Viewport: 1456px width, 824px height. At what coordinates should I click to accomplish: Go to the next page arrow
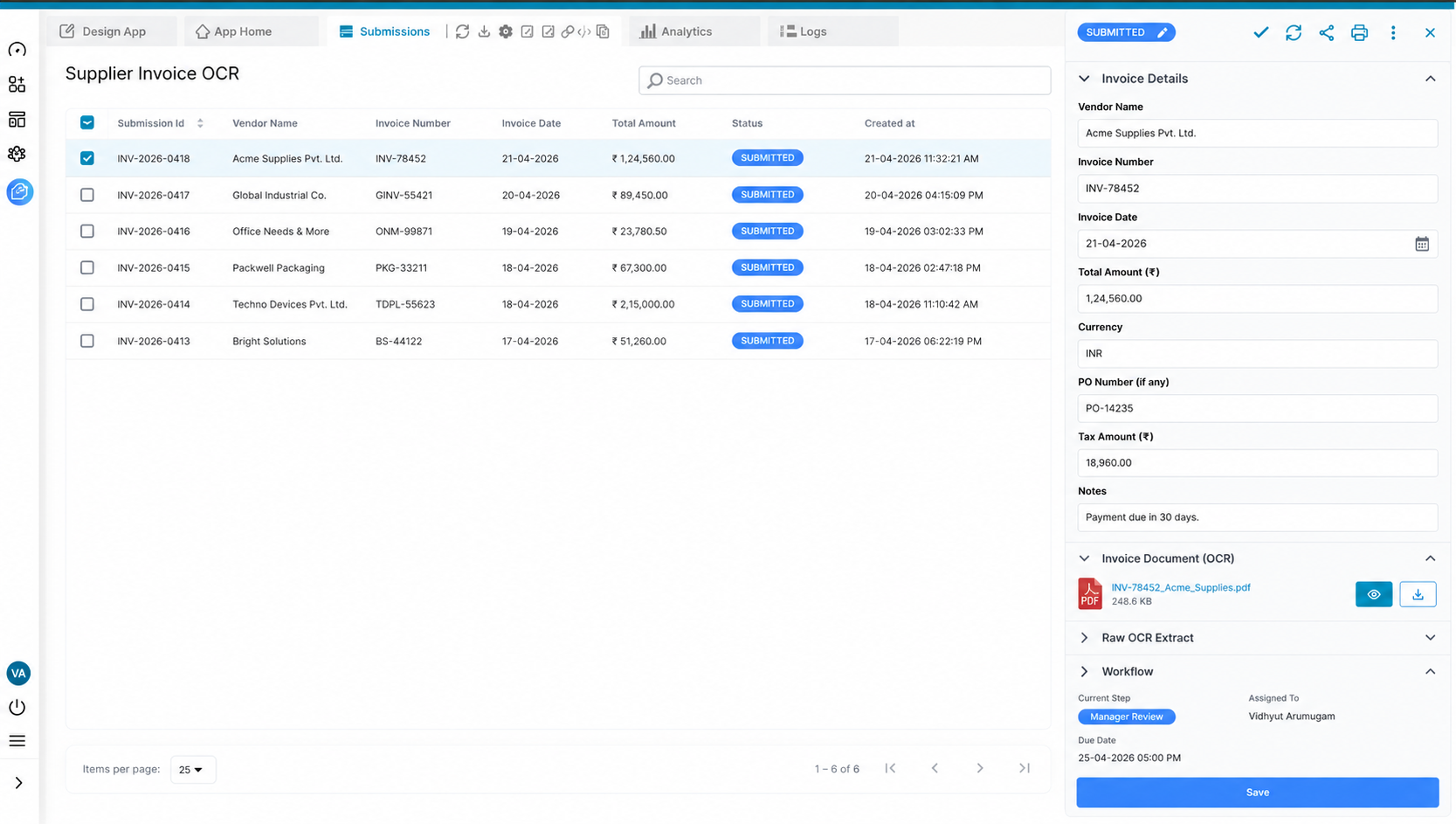pos(980,768)
